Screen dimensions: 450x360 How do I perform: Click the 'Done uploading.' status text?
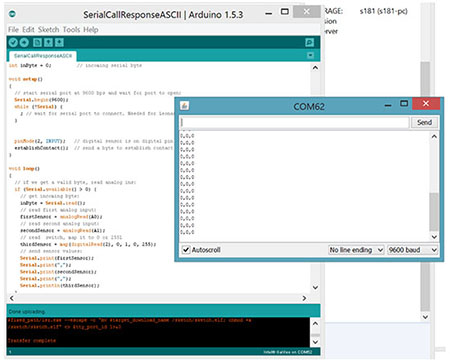(x=27, y=312)
